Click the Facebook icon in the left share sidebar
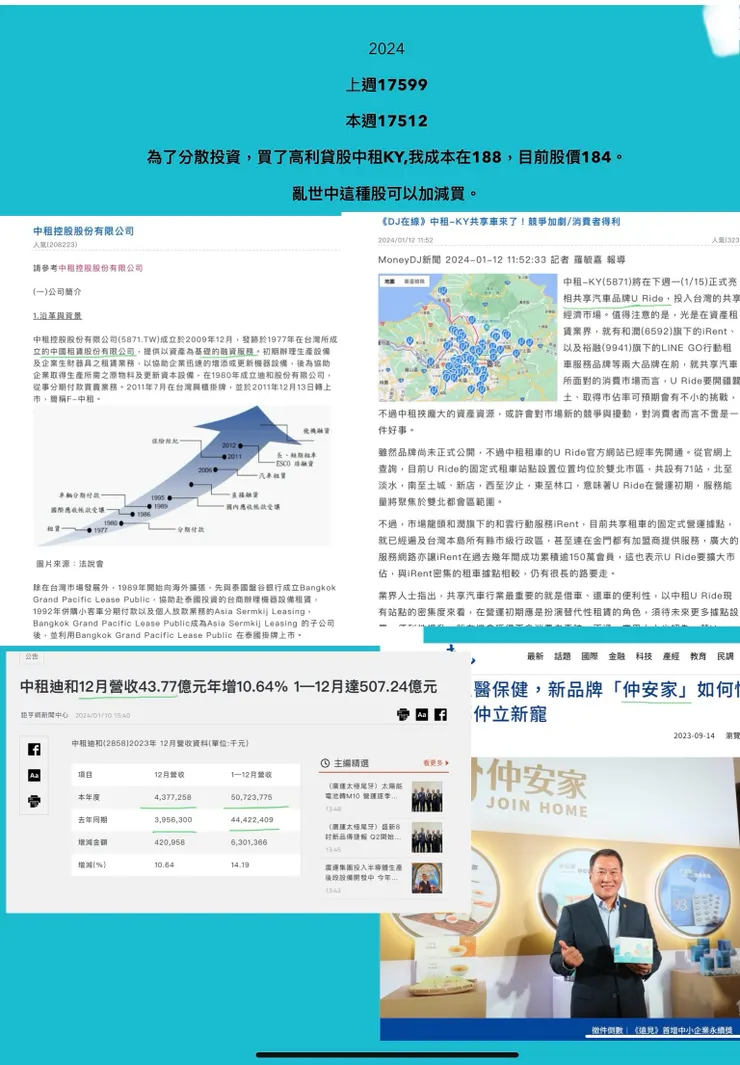 tap(34, 749)
